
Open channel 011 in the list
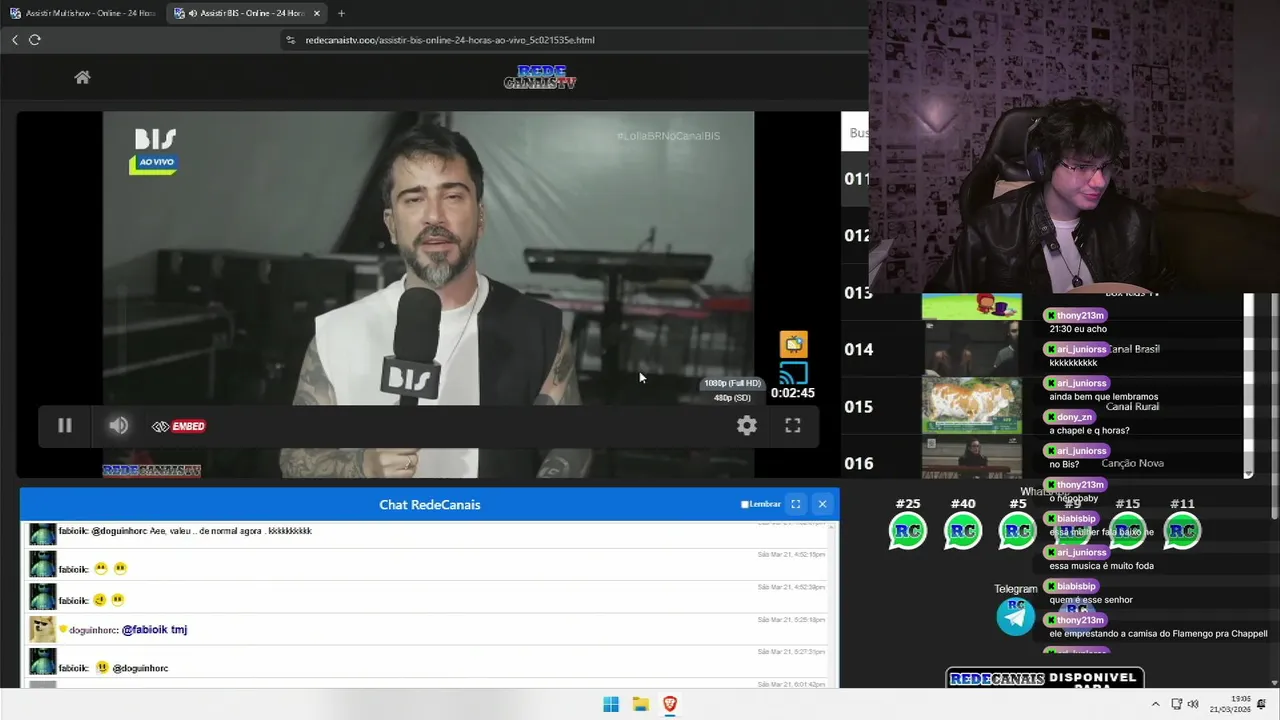coord(856,179)
